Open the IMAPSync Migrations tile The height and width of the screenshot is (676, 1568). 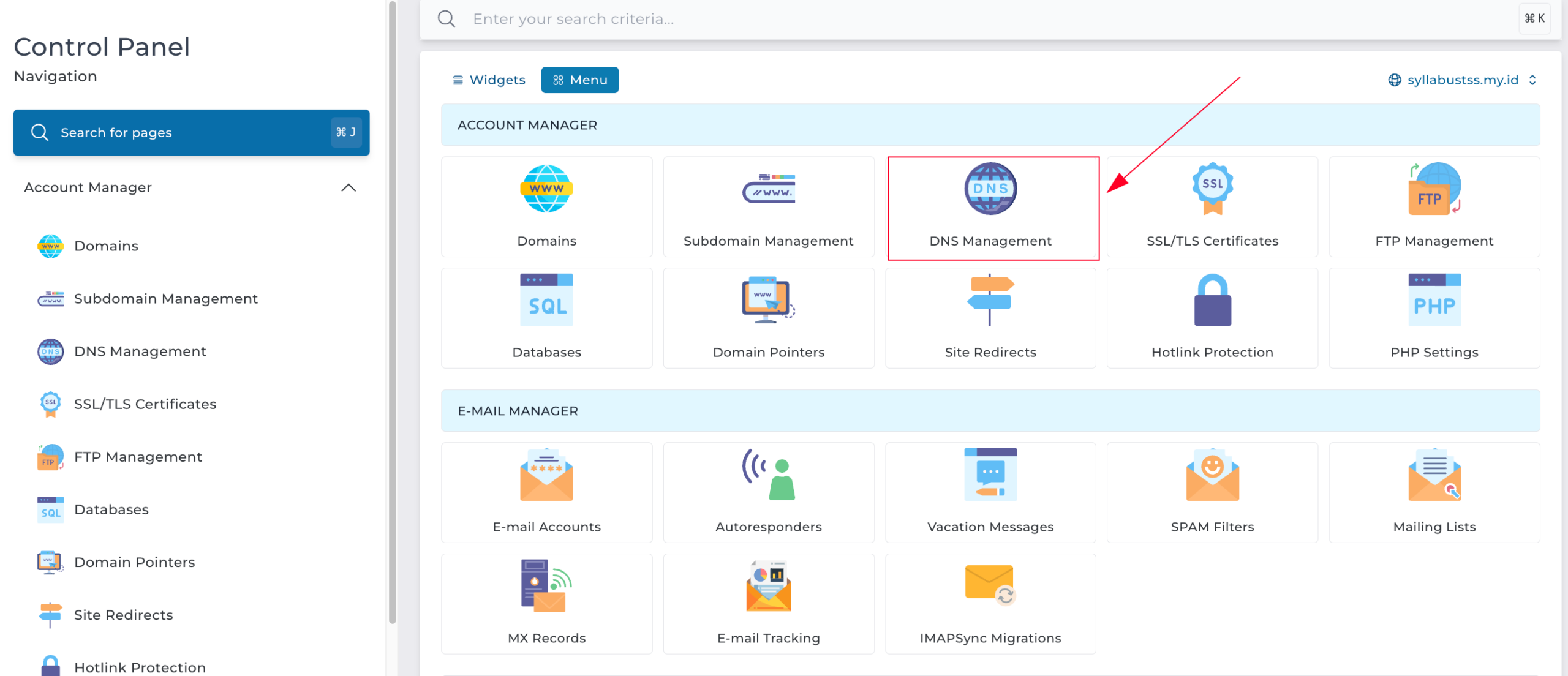(x=990, y=604)
